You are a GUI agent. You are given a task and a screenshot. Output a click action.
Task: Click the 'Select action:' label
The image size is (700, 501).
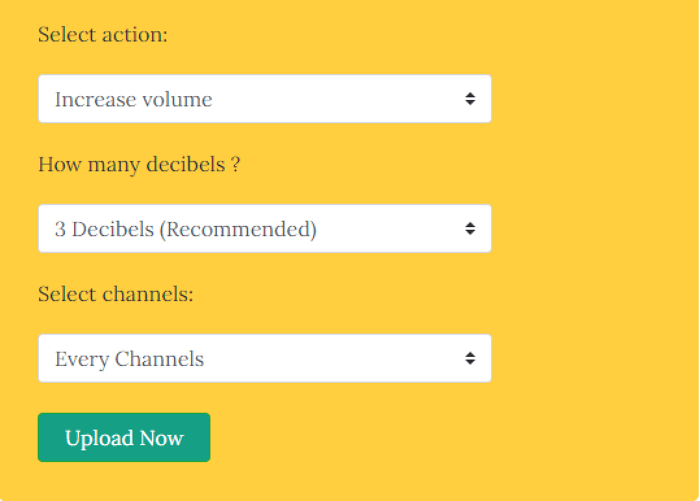103,34
